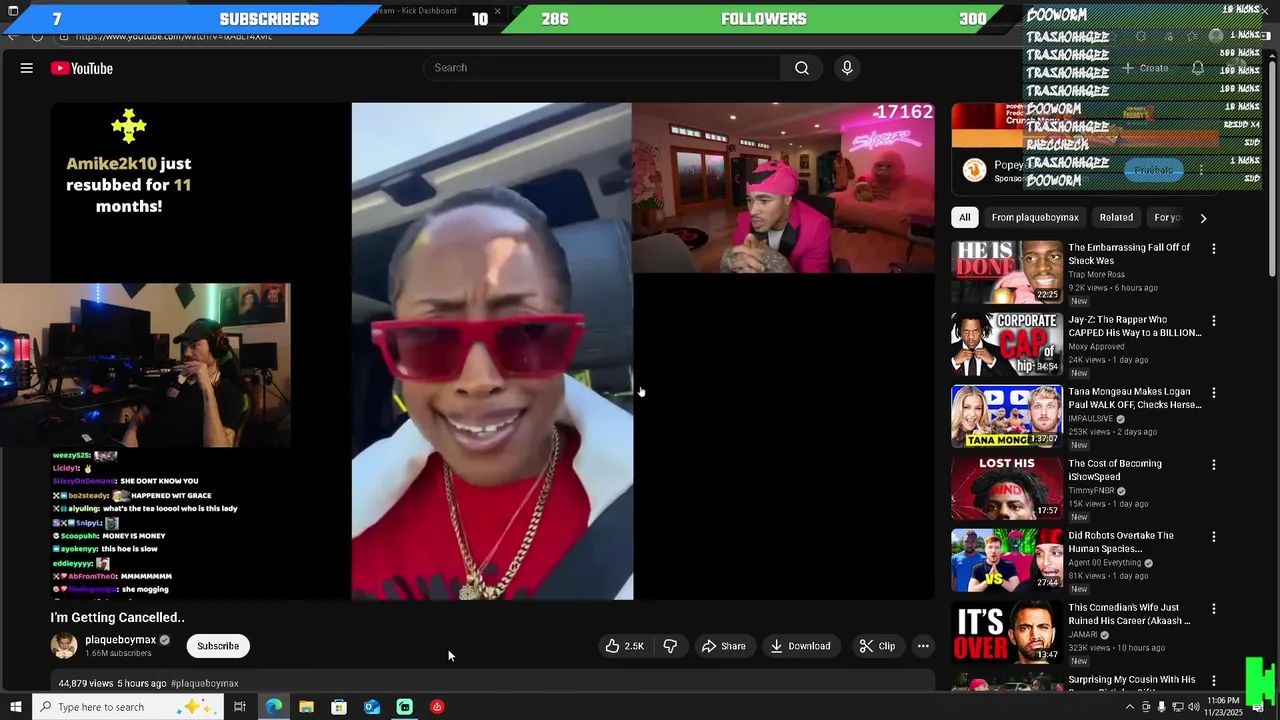The width and height of the screenshot is (1280, 720).
Task: Click the Moxy Approved channel name
Action: [1096, 347]
